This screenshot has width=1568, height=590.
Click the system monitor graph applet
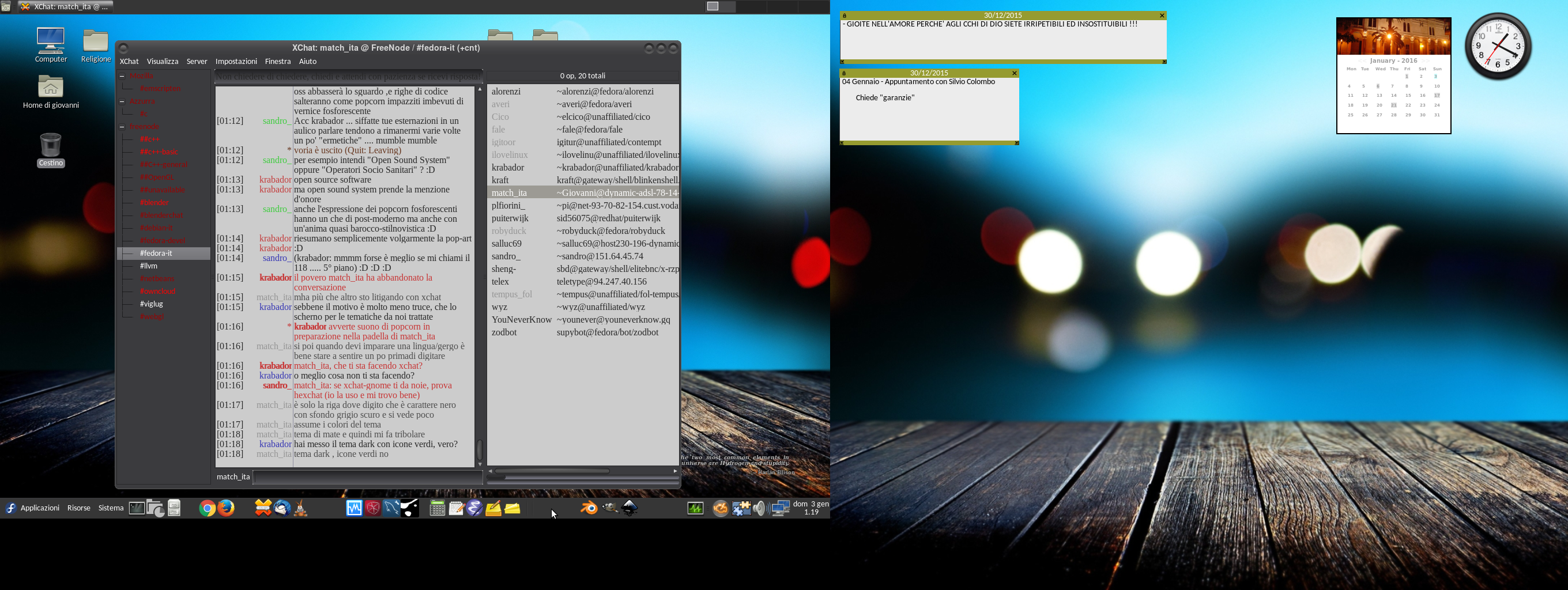tap(695, 508)
